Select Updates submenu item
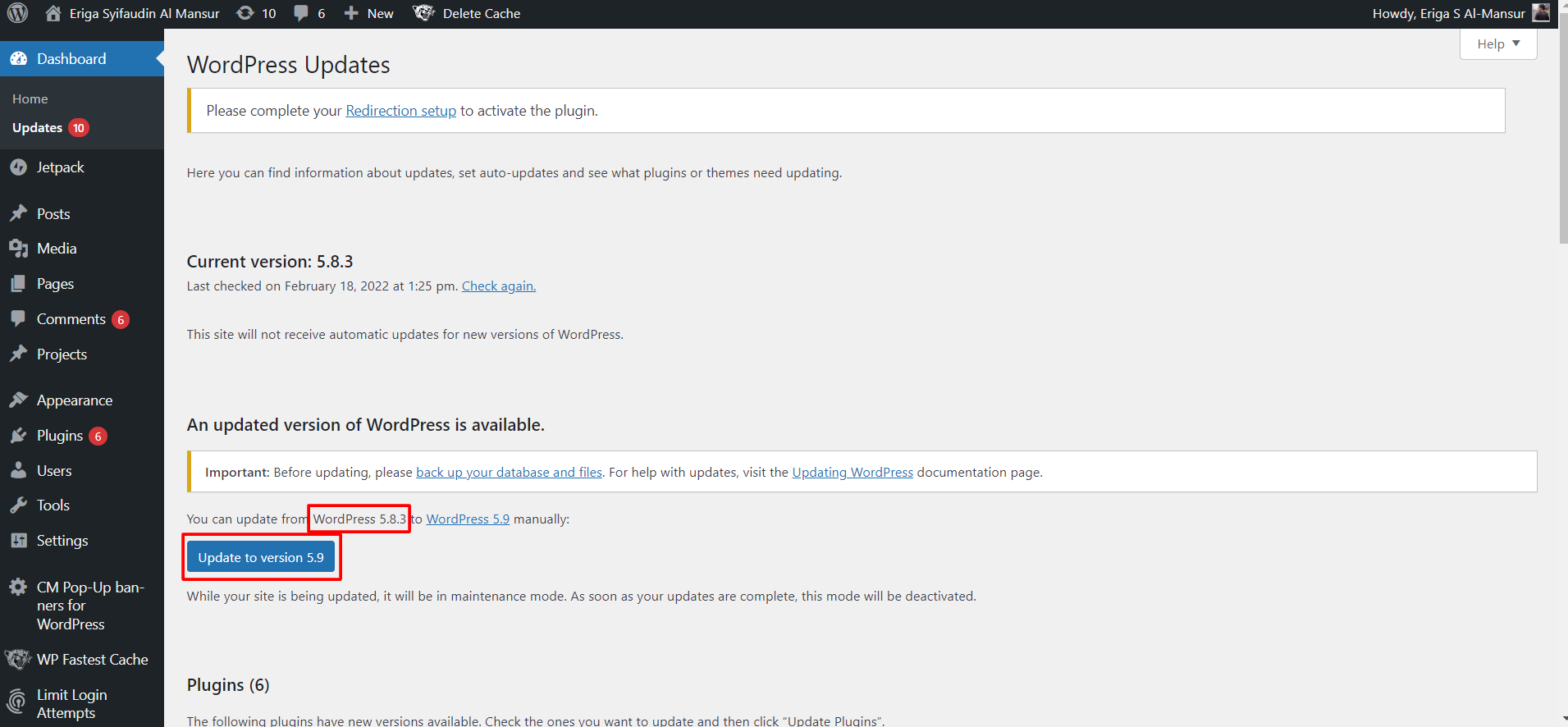 (38, 128)
